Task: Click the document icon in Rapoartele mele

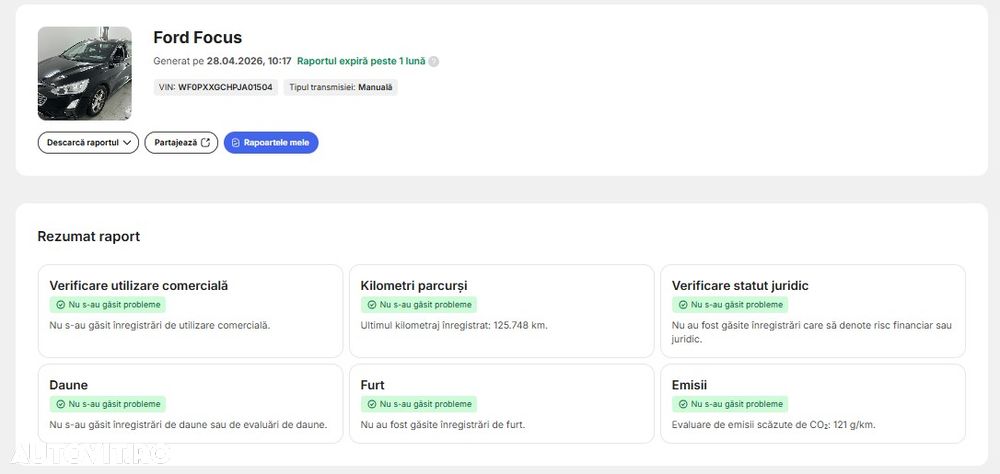Action: pyautogui.click(x=236, y=143)
